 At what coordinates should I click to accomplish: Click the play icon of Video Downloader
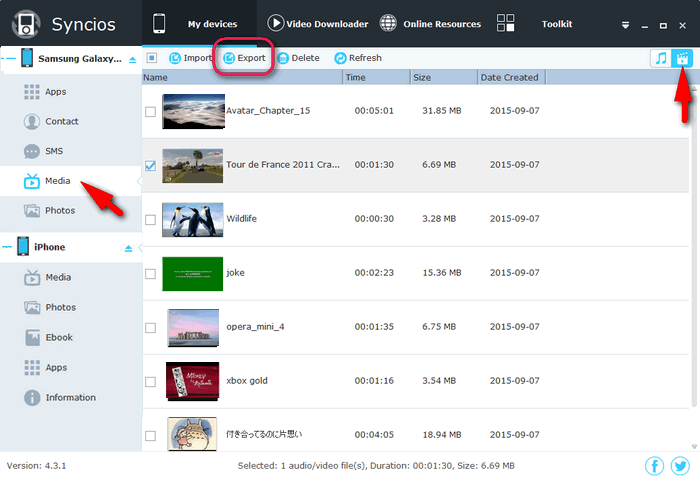[x=275, y=23]
